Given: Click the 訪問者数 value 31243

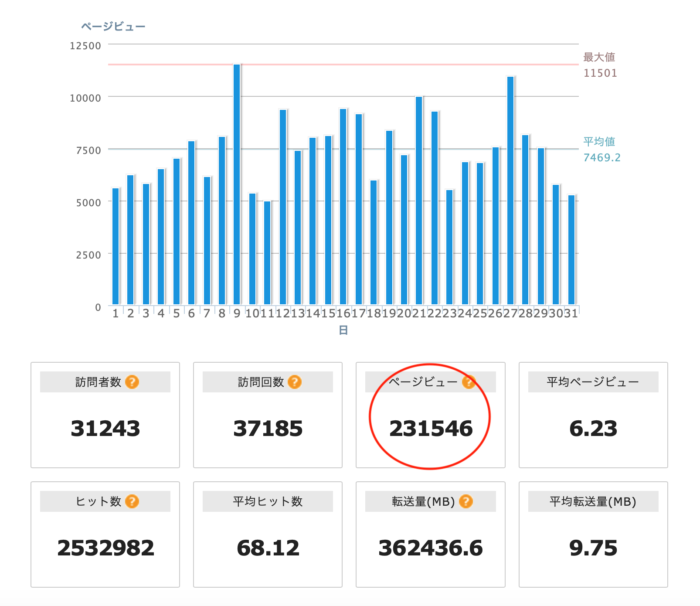Looking at the screenshot, I should tap(105, 429).
